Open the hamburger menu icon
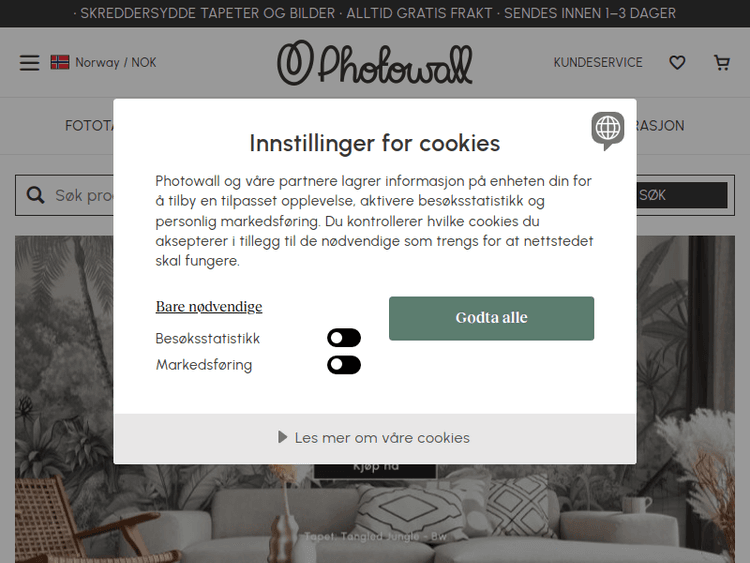Viewport: 750px width, 563px height. click(30, 63)
